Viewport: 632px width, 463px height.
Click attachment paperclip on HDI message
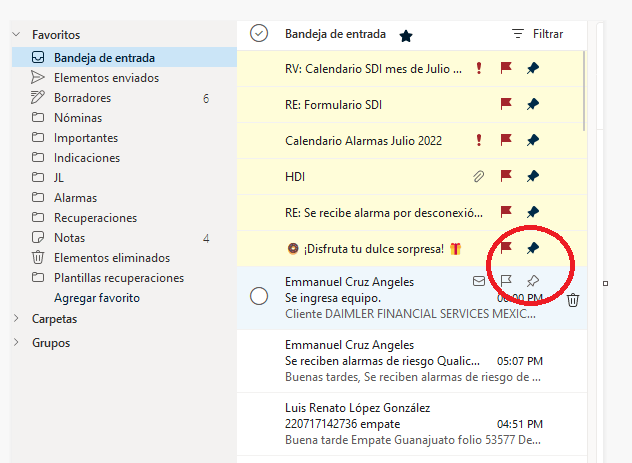[478, 176]
